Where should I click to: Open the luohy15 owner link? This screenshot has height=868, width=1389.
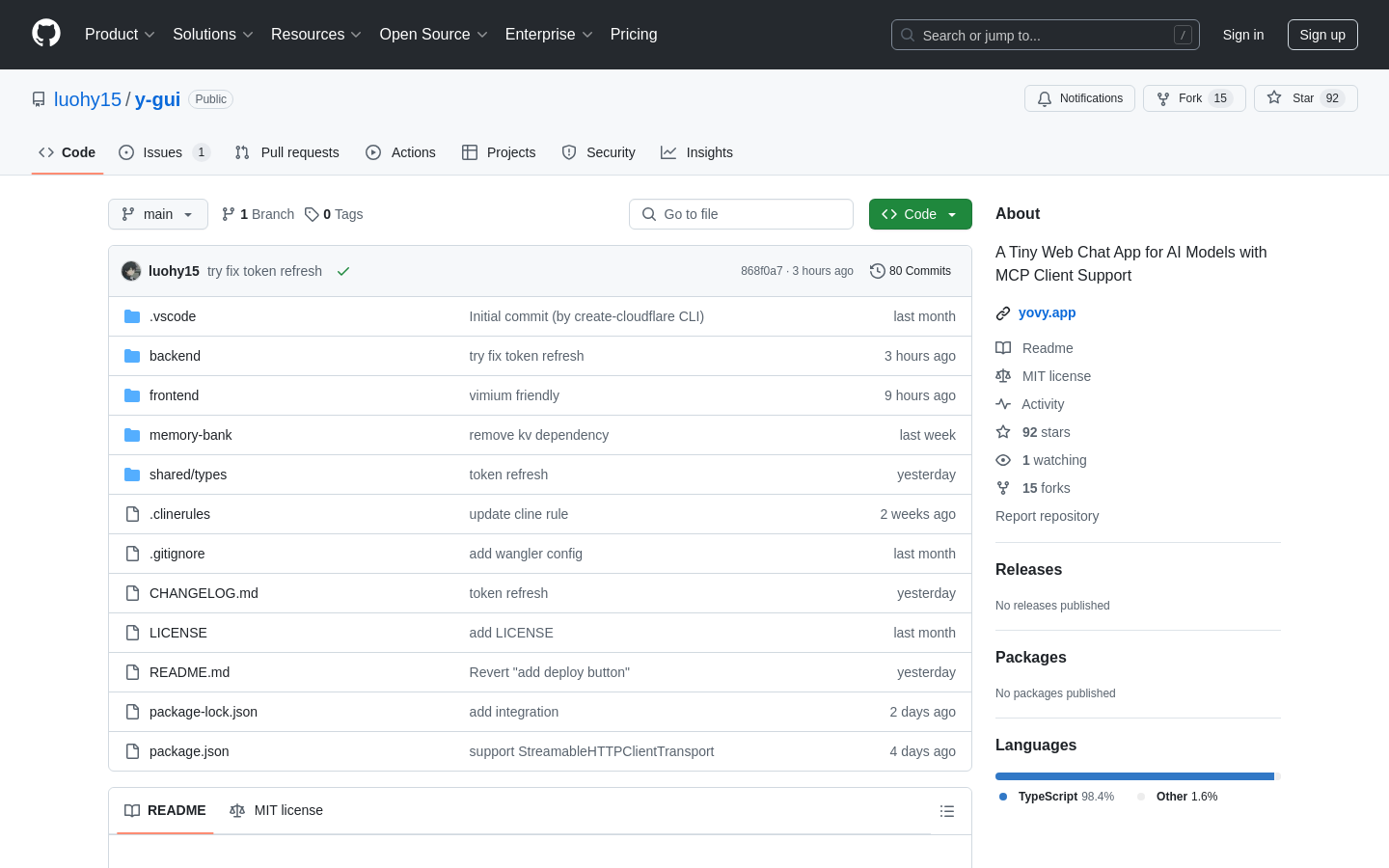(88, 99)
